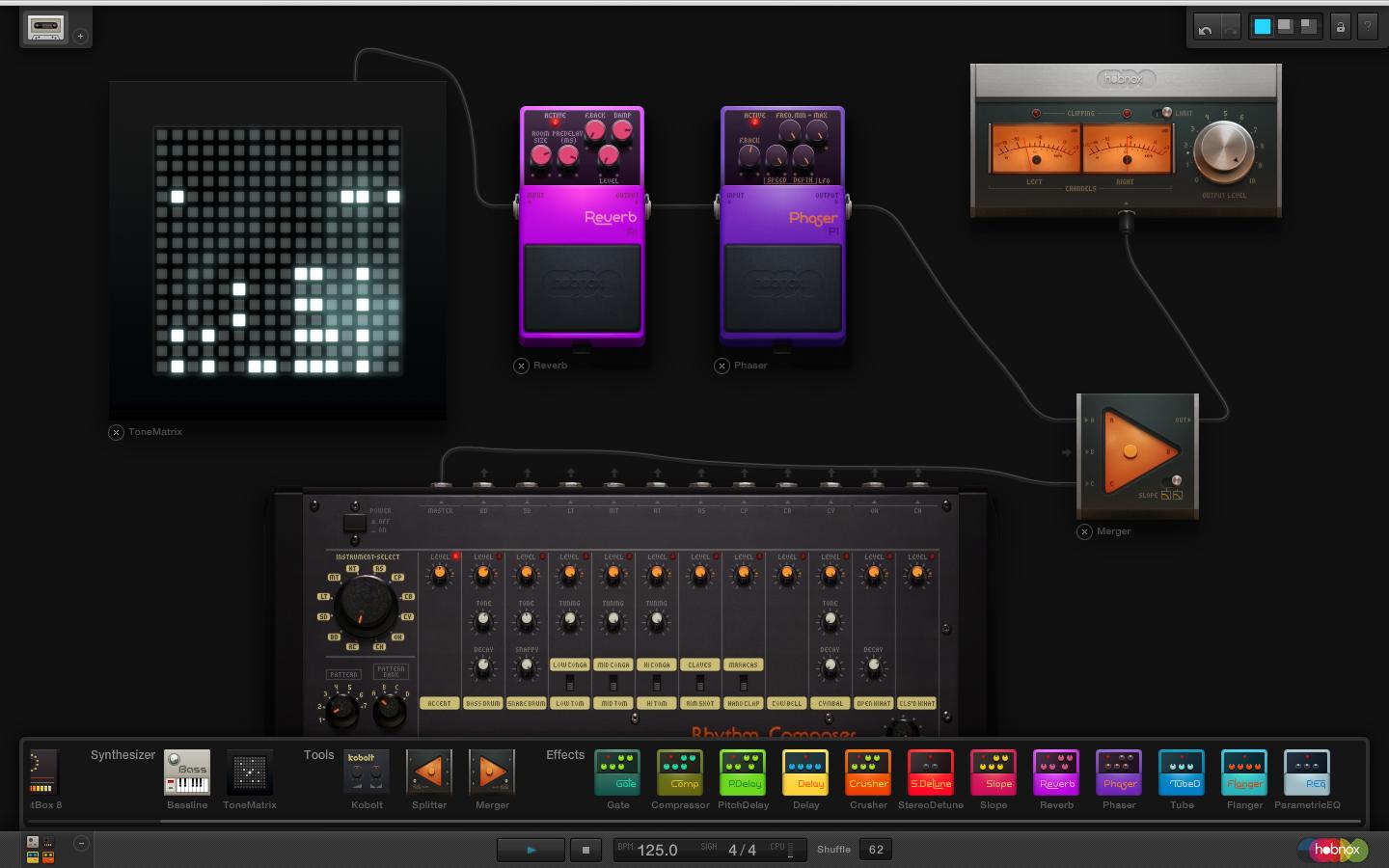Remove the Merger device using its X
Viewport: 1389px width, 868px height.
click(x=1084, y=531)
